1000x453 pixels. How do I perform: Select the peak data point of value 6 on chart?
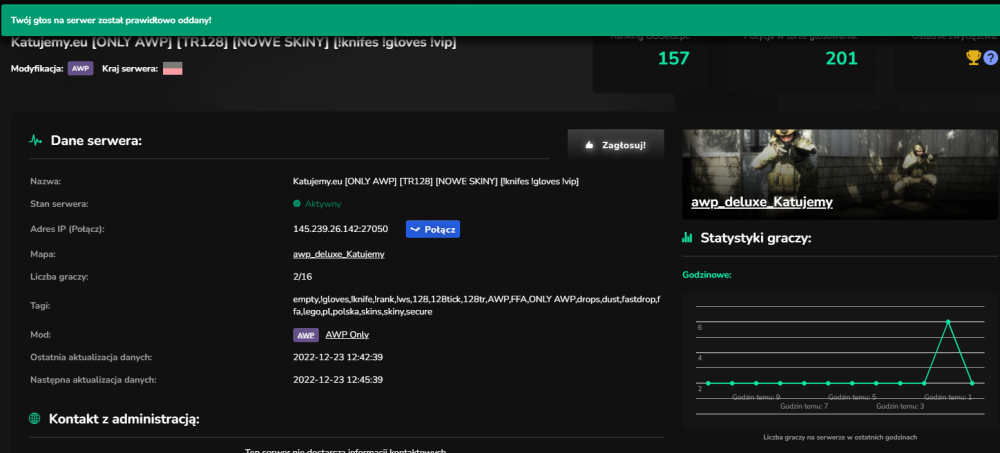tap(948, 322)
